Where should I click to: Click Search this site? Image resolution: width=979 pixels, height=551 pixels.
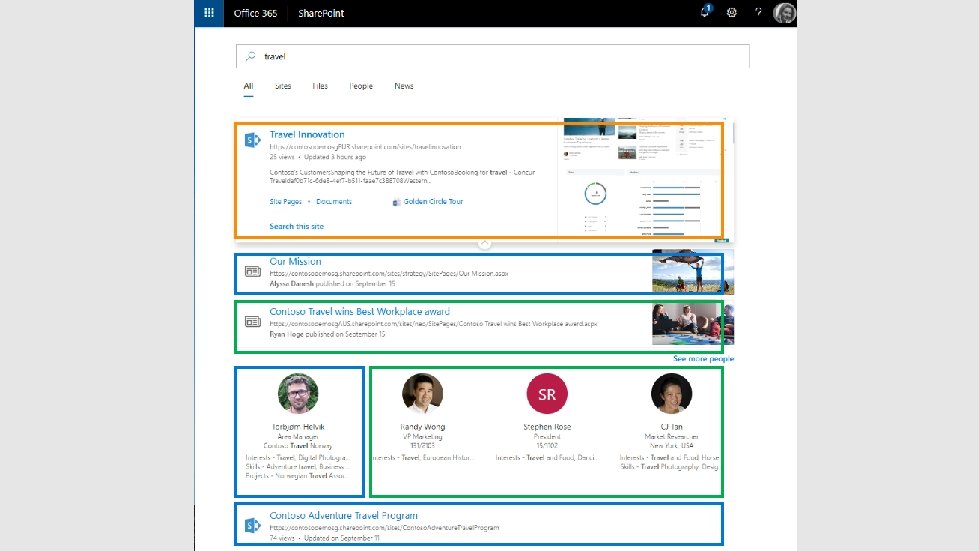297,227
